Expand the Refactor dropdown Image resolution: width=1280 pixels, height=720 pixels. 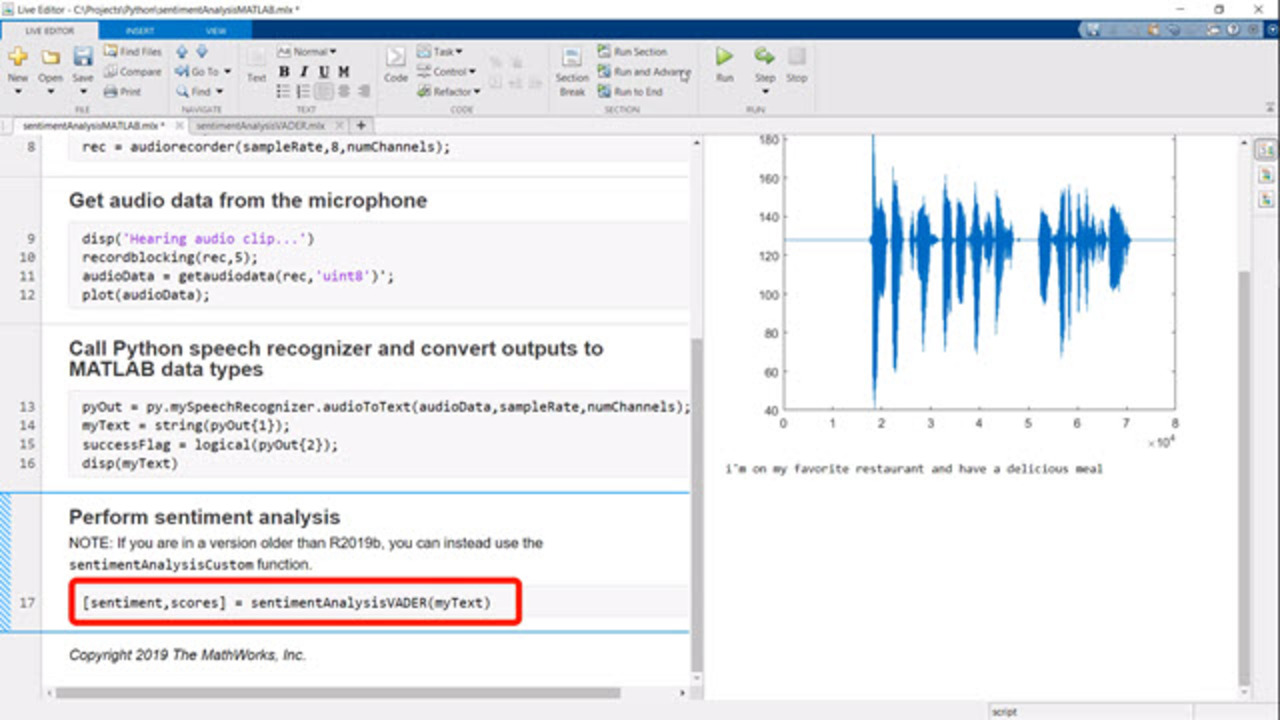(x=449, y=92)
